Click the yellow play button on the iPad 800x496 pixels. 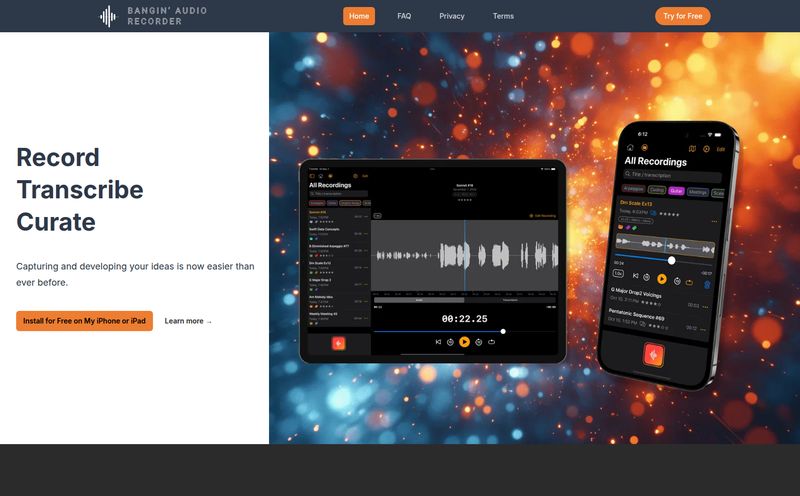tap(464, 342)
